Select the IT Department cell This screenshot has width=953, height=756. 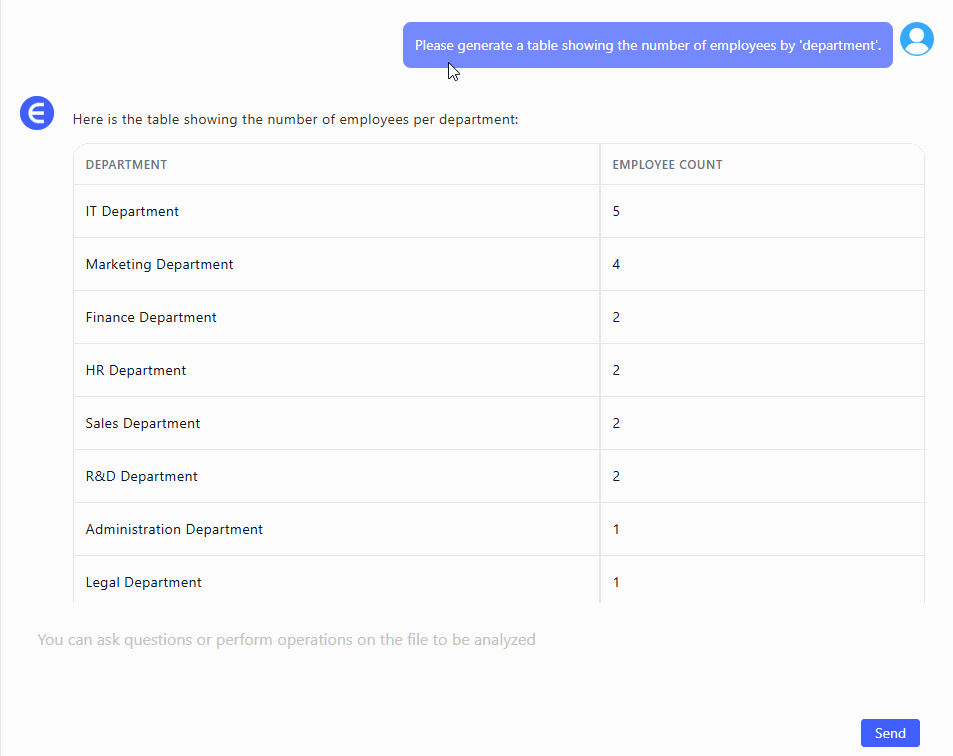tap(132, 212)
